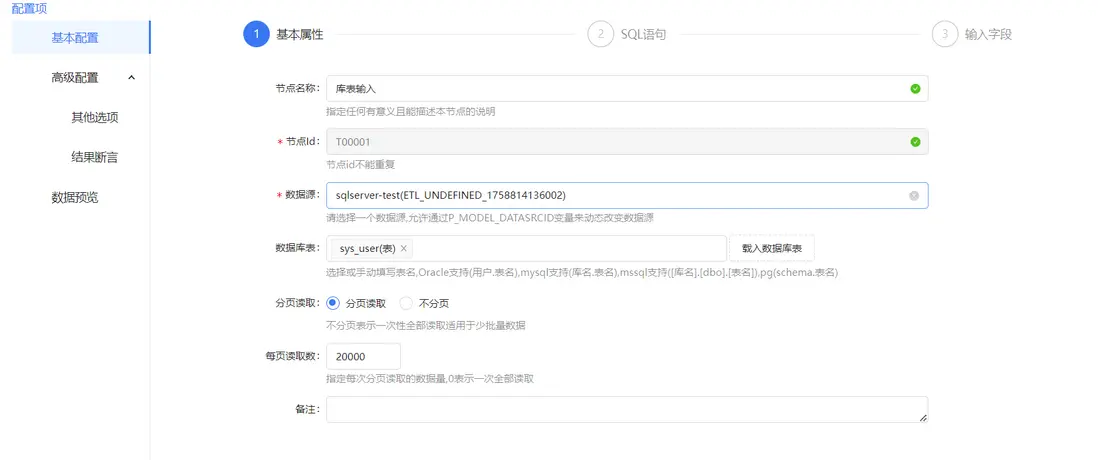1098x460 pixels.
Task: Click the hint text about Oracle支持(用户.表名)
Action: tap(582, 272)
